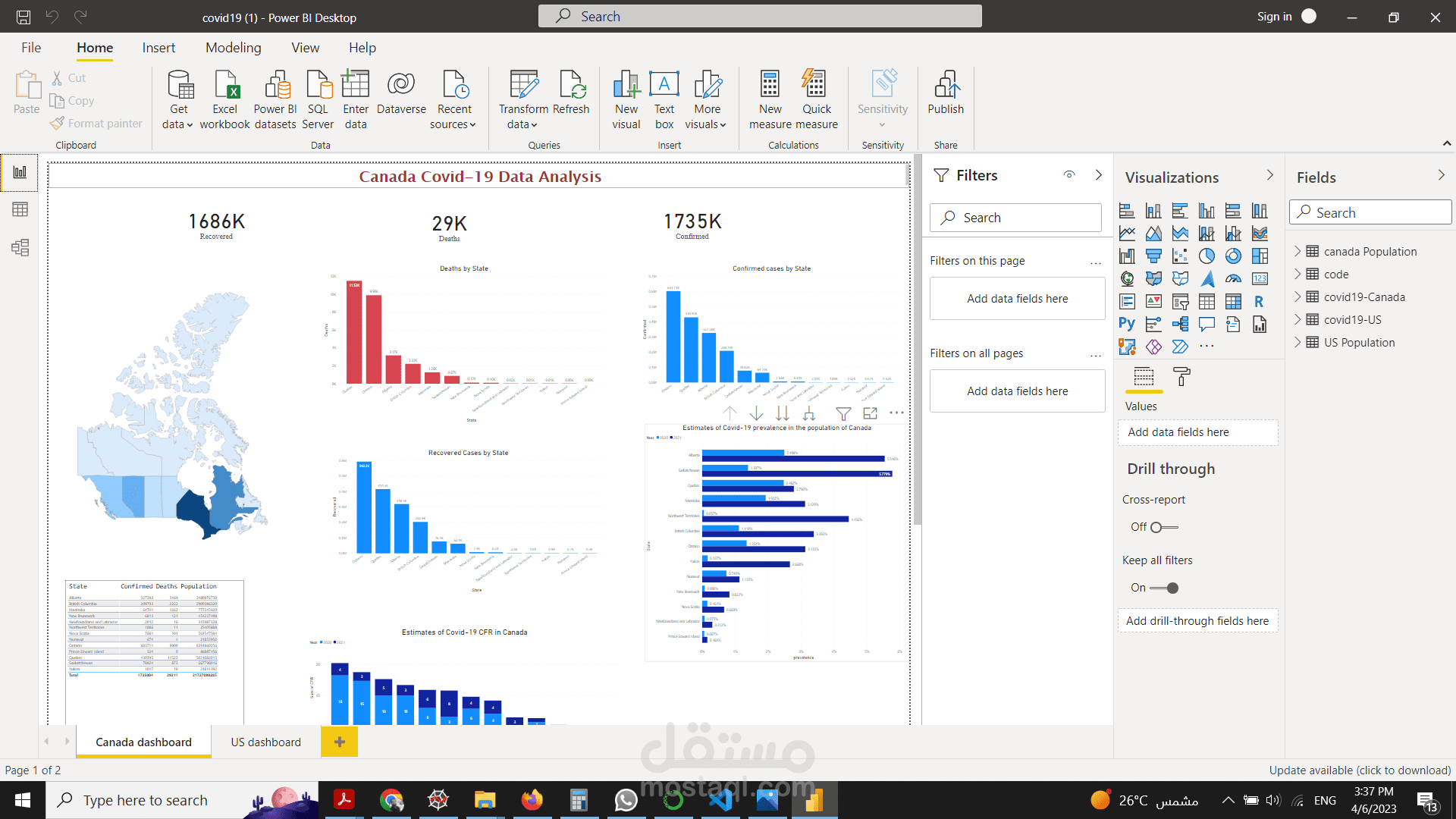This screenshot has width=1456, height=819.
Task: Select the KPI visual
Action: coord(1153,302)
